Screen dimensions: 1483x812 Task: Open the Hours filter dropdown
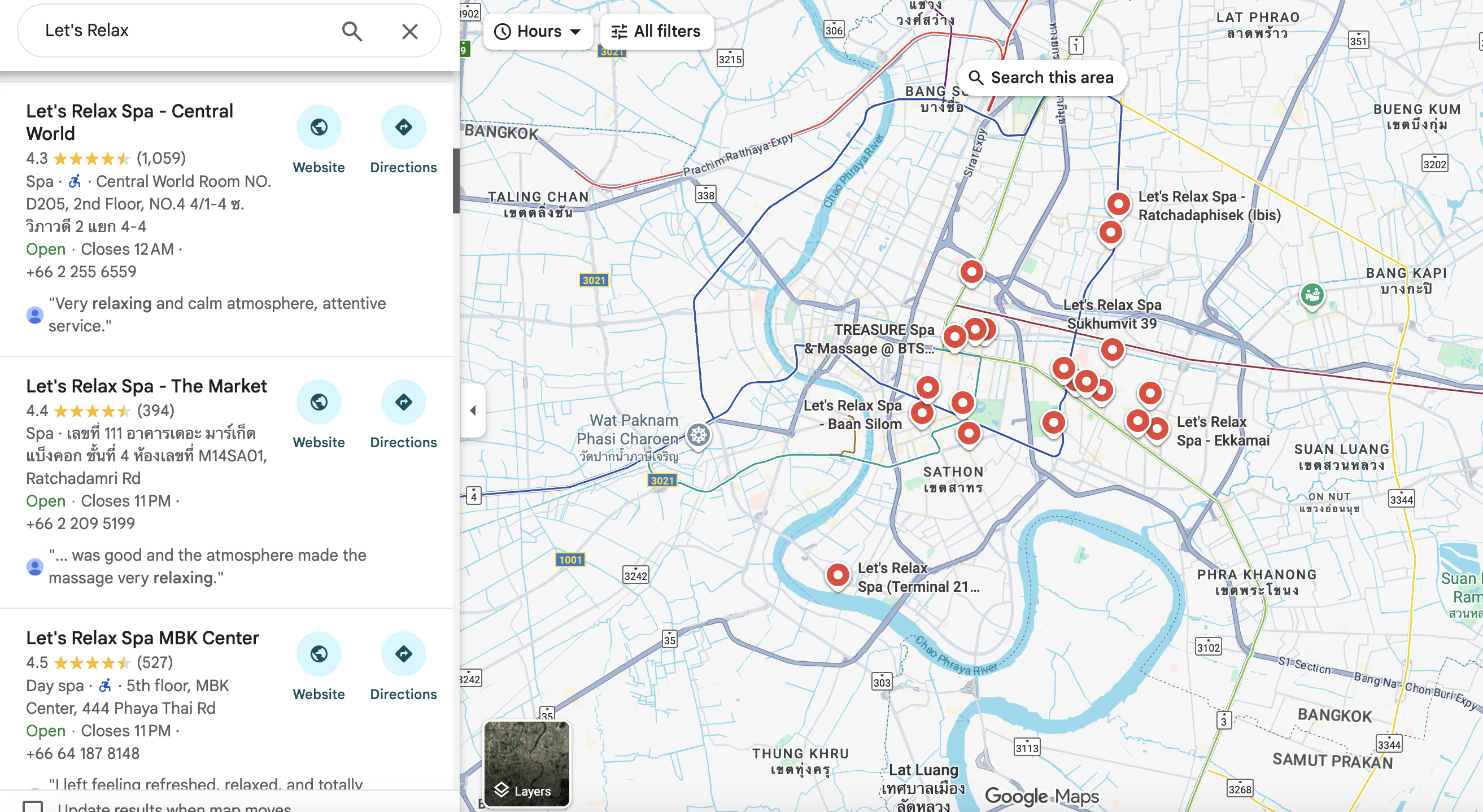click(x=538, y=31)
